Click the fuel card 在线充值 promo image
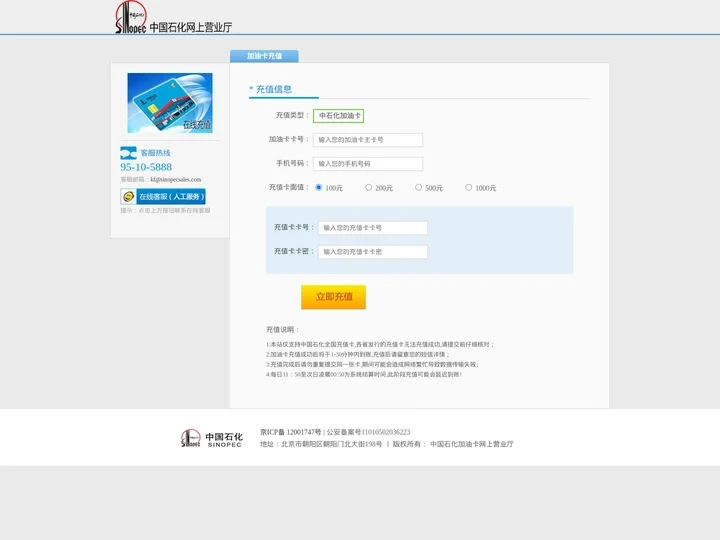Image resolution: width=720 pixels, height=540 pixels. point(170,103)
